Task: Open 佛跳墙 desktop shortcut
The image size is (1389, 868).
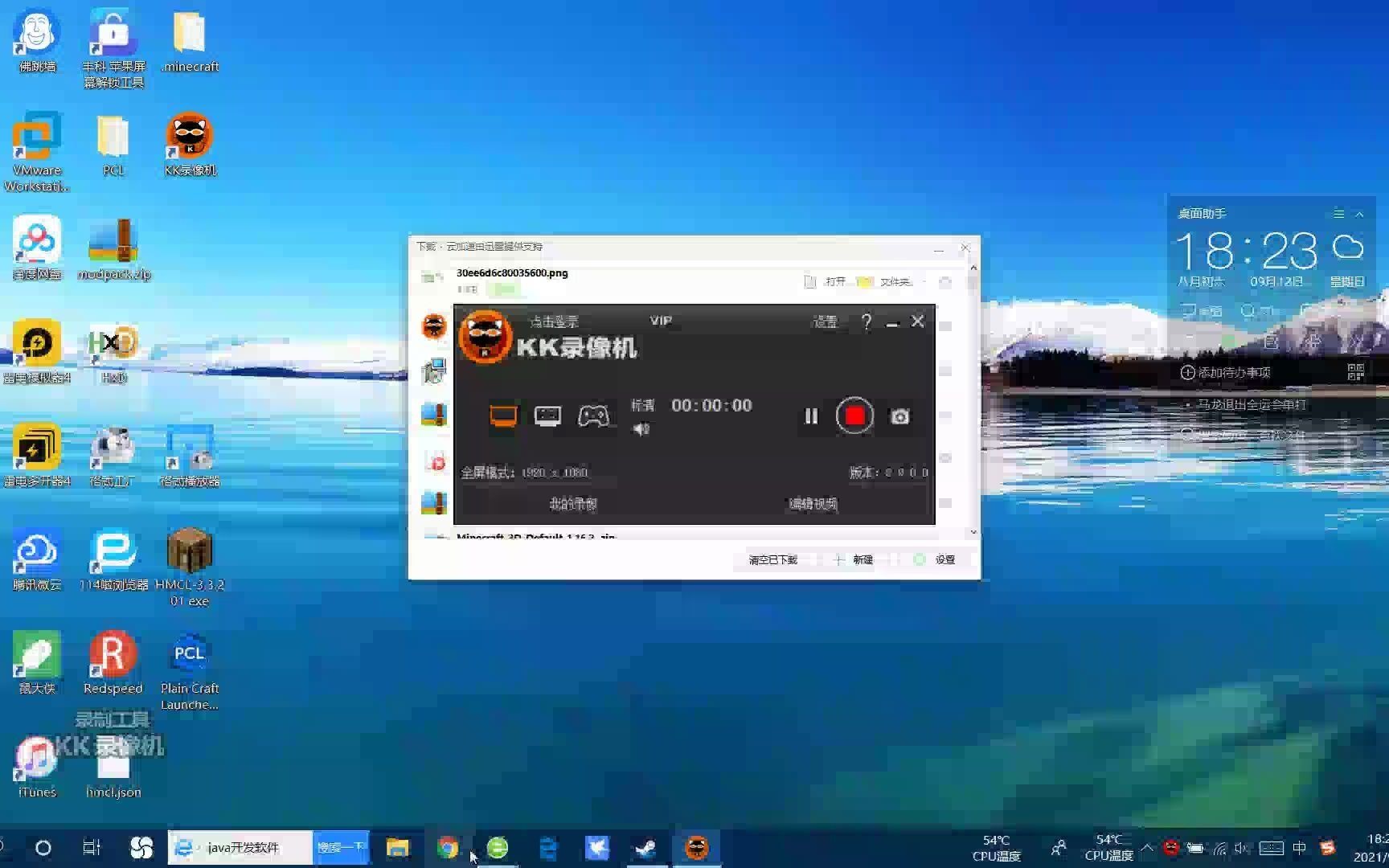Action: tap(37, 41)
